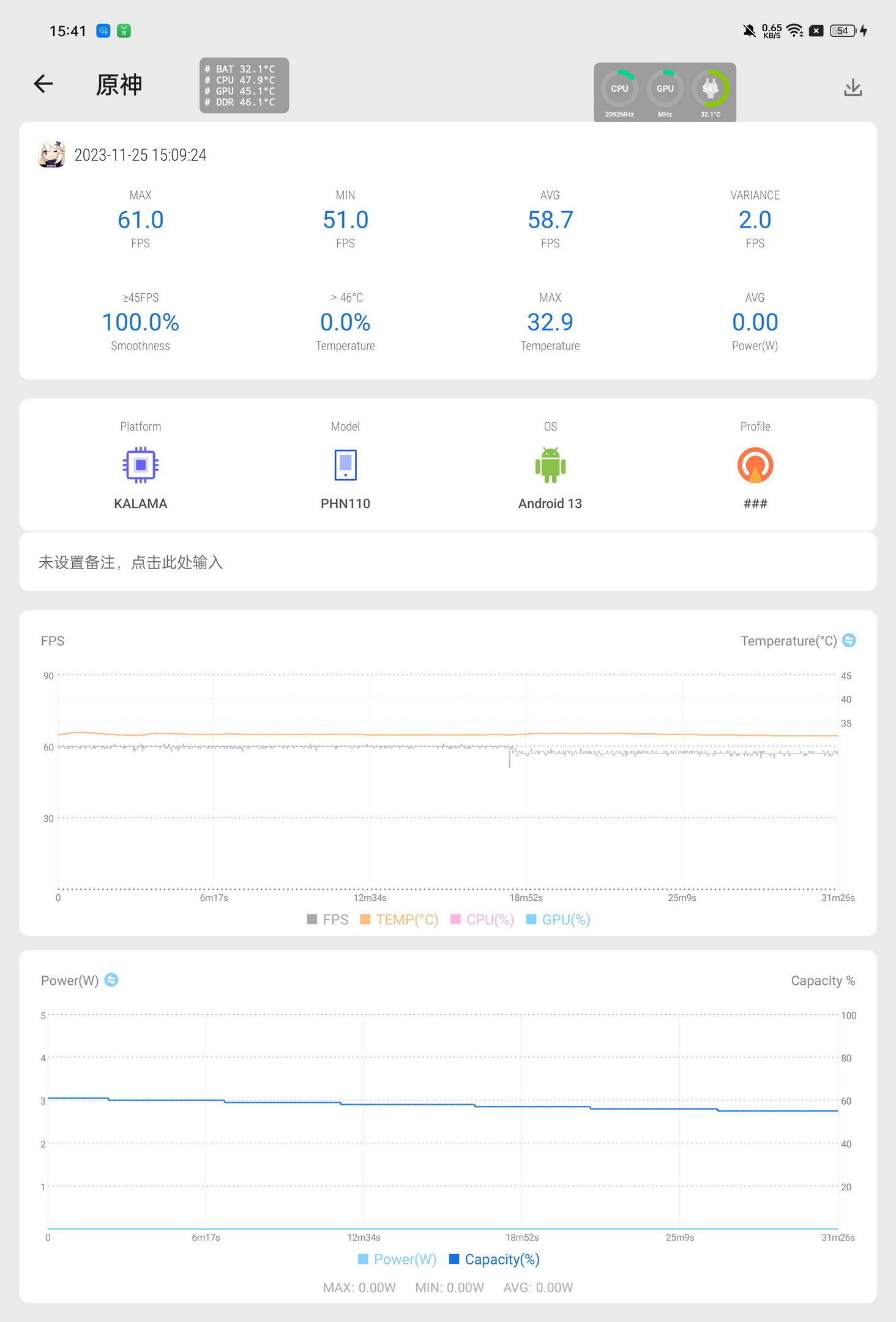Tap the Android 13 OS label
The width and height of the screenshot is (896, 1322).
click(550, 503)
